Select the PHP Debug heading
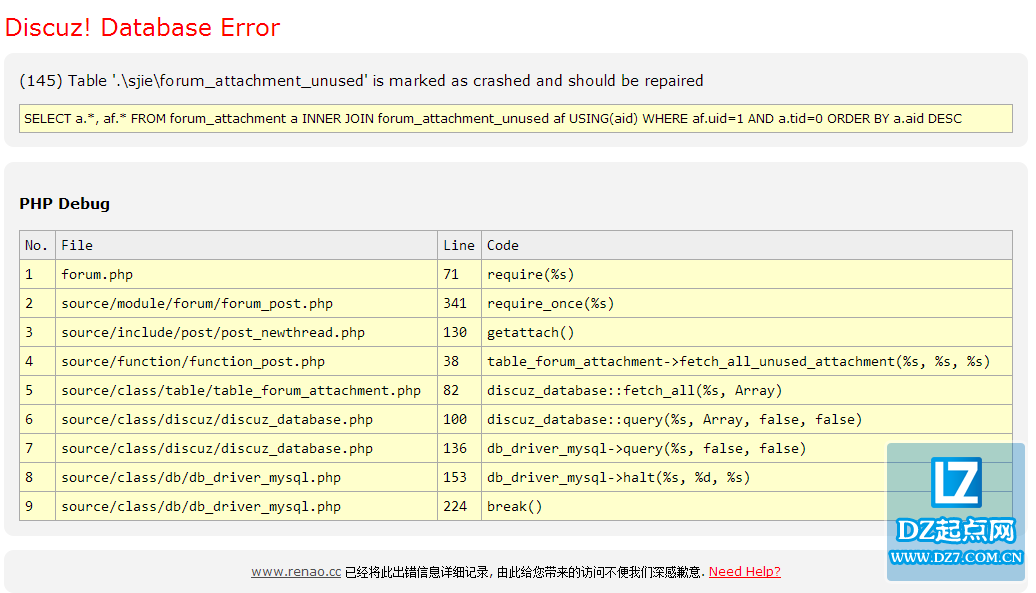Viewport: 1036px width, 593px height. (x=65, y=203)
